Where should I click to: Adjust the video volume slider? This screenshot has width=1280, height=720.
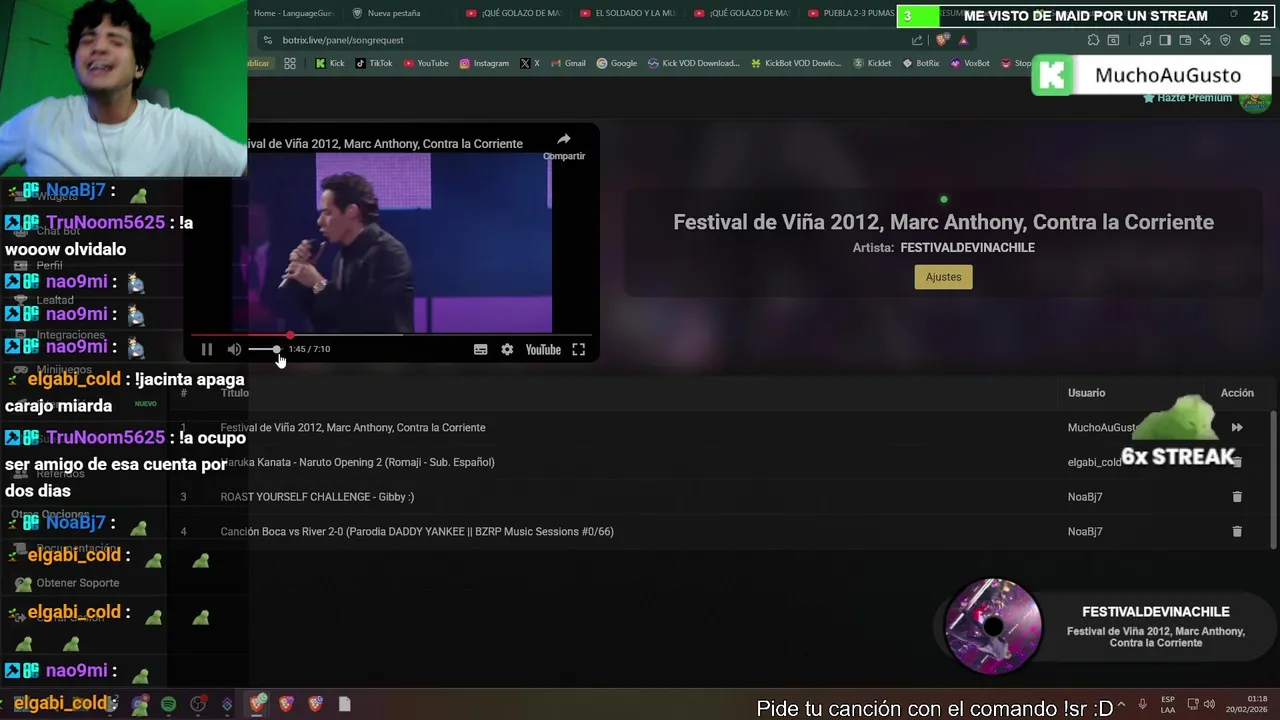[x=264, y=349]
